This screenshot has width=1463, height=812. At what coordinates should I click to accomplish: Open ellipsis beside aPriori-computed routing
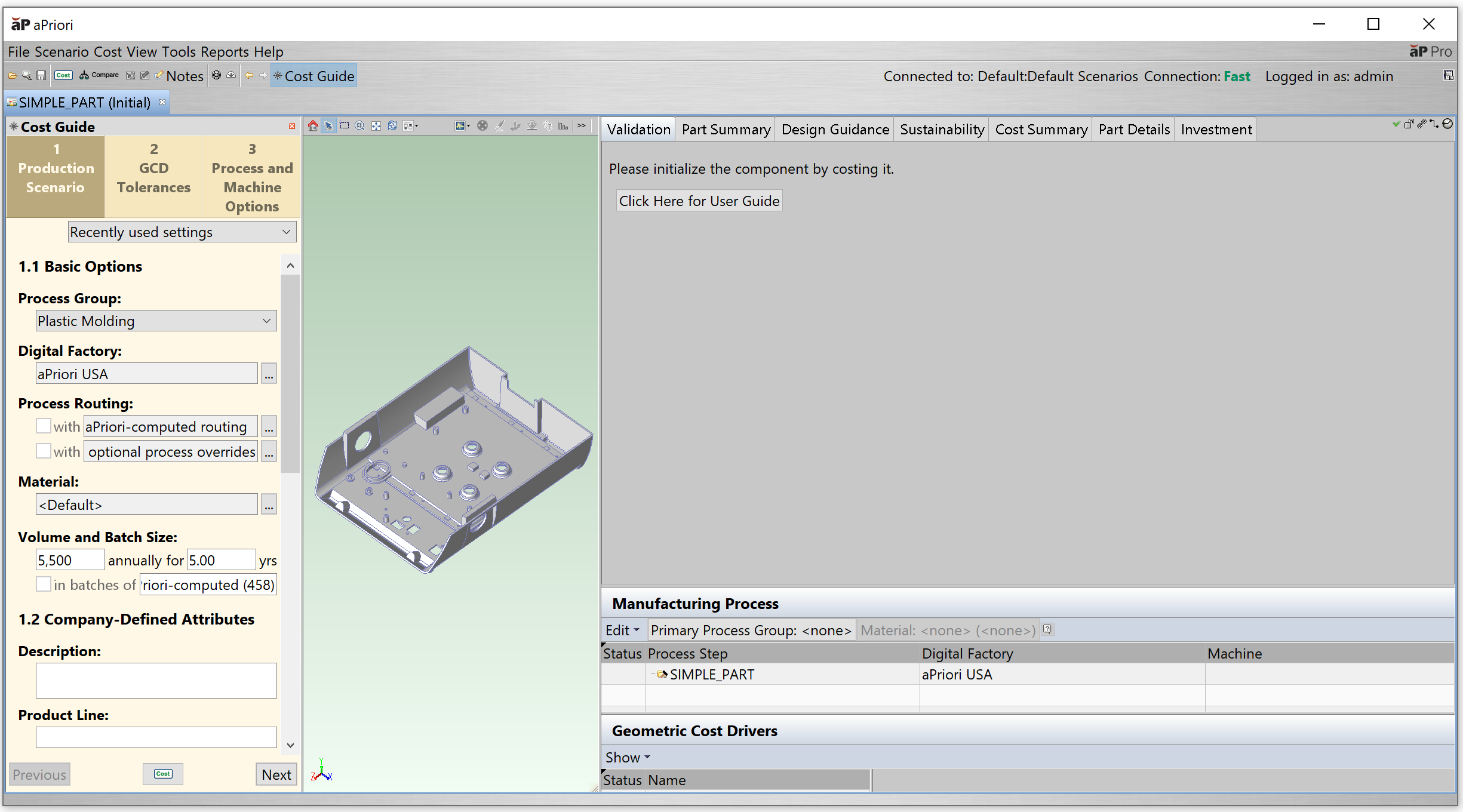click(x=269, y=426)
